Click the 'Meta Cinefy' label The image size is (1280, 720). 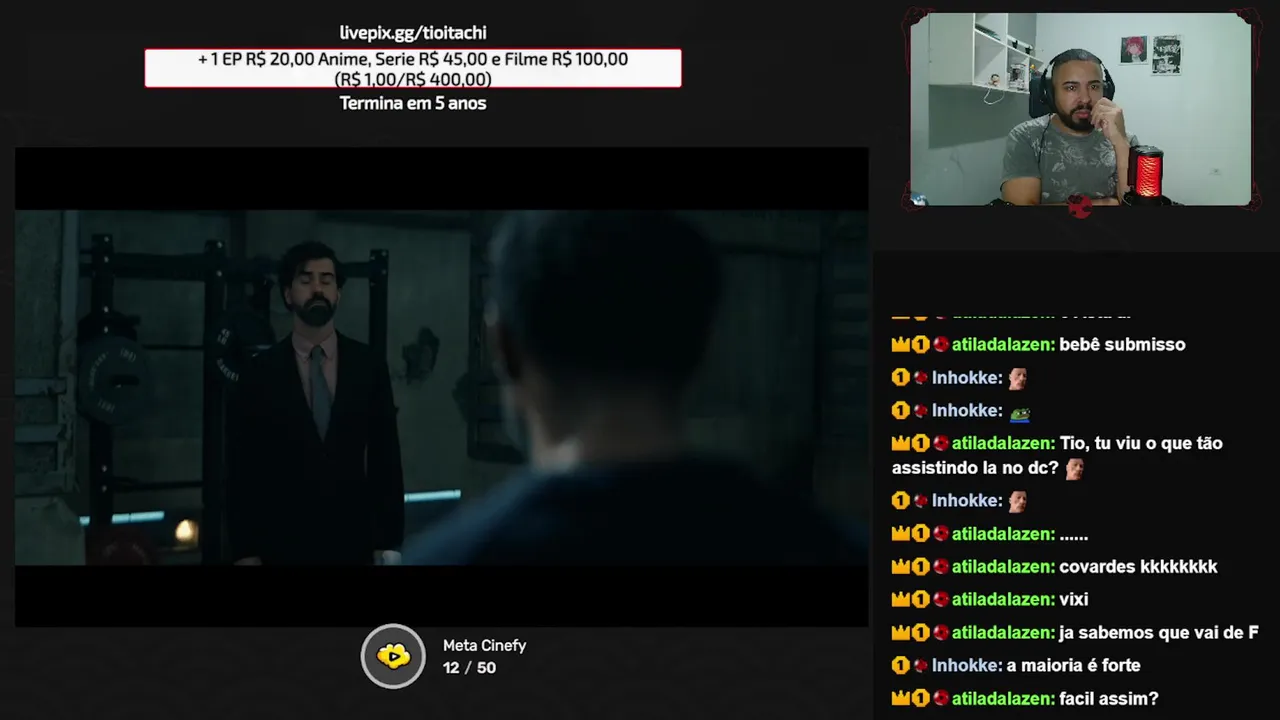(x=485, y=646)
